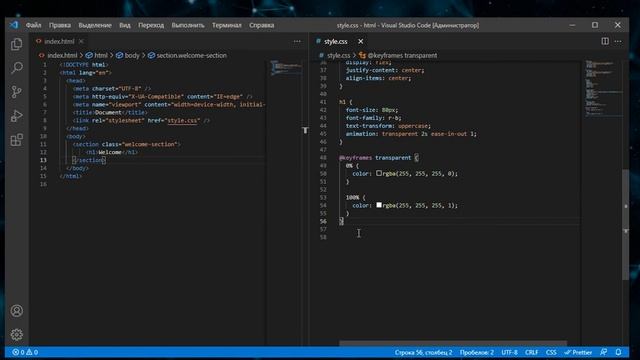Screen dimensions: 640x360
Task: Open the Переход menu
Action: (151, 25)
